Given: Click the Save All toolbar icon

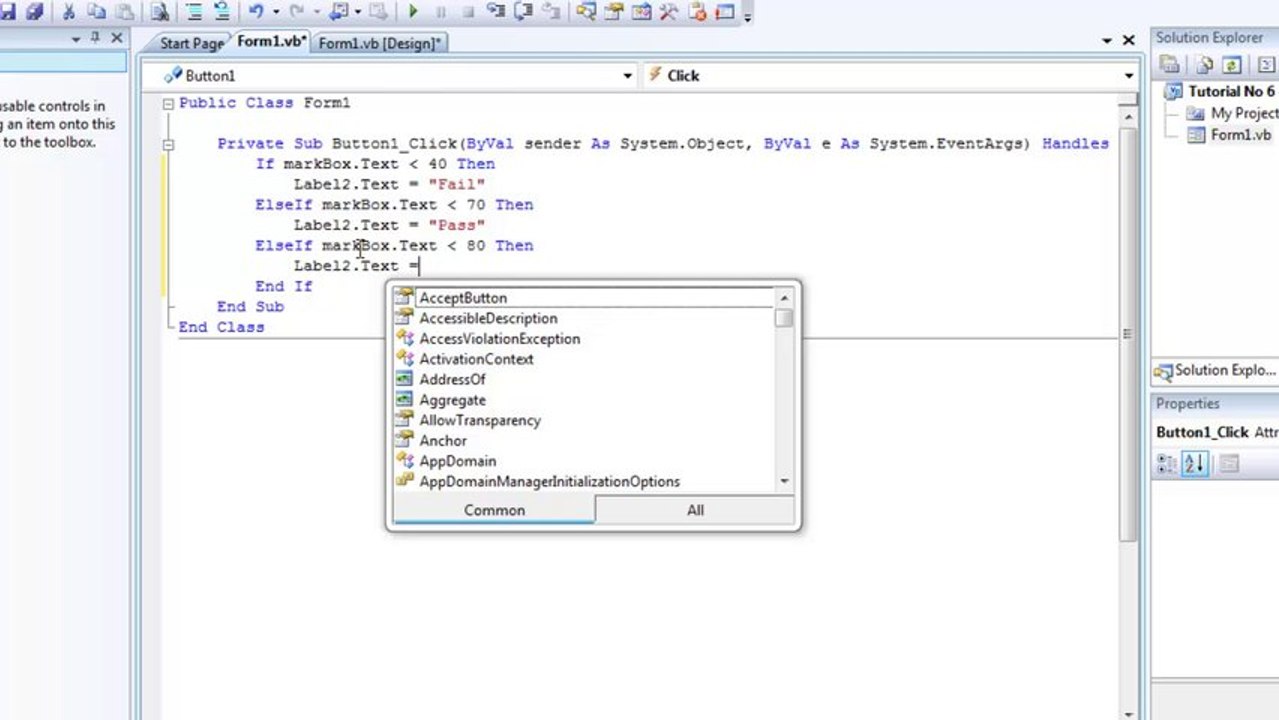Looking at the screenshot, I should (36, 12).
